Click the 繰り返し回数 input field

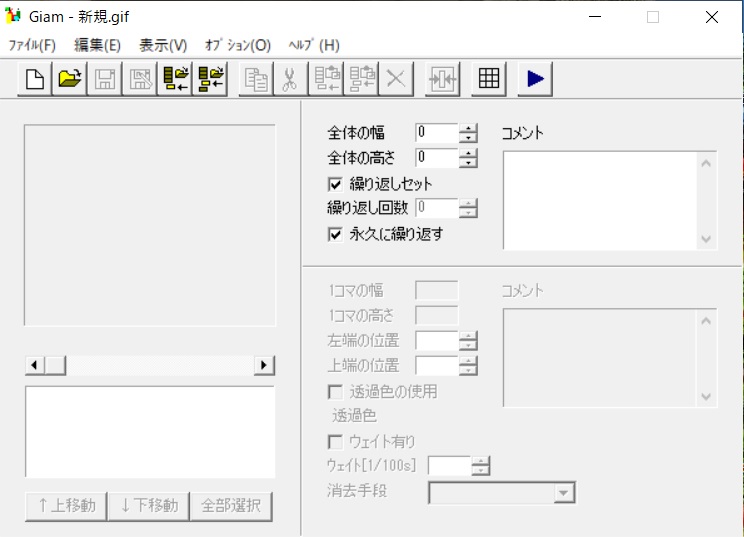437,208
